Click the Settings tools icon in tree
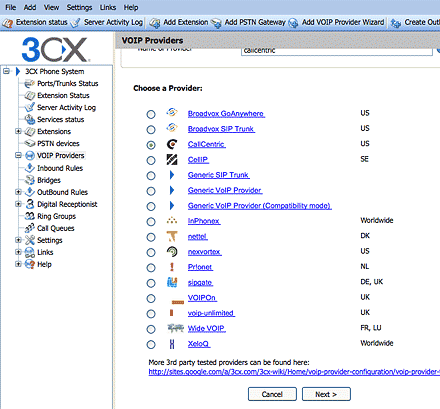The width and height of the screenshot is (440, 409). [30, 240]
